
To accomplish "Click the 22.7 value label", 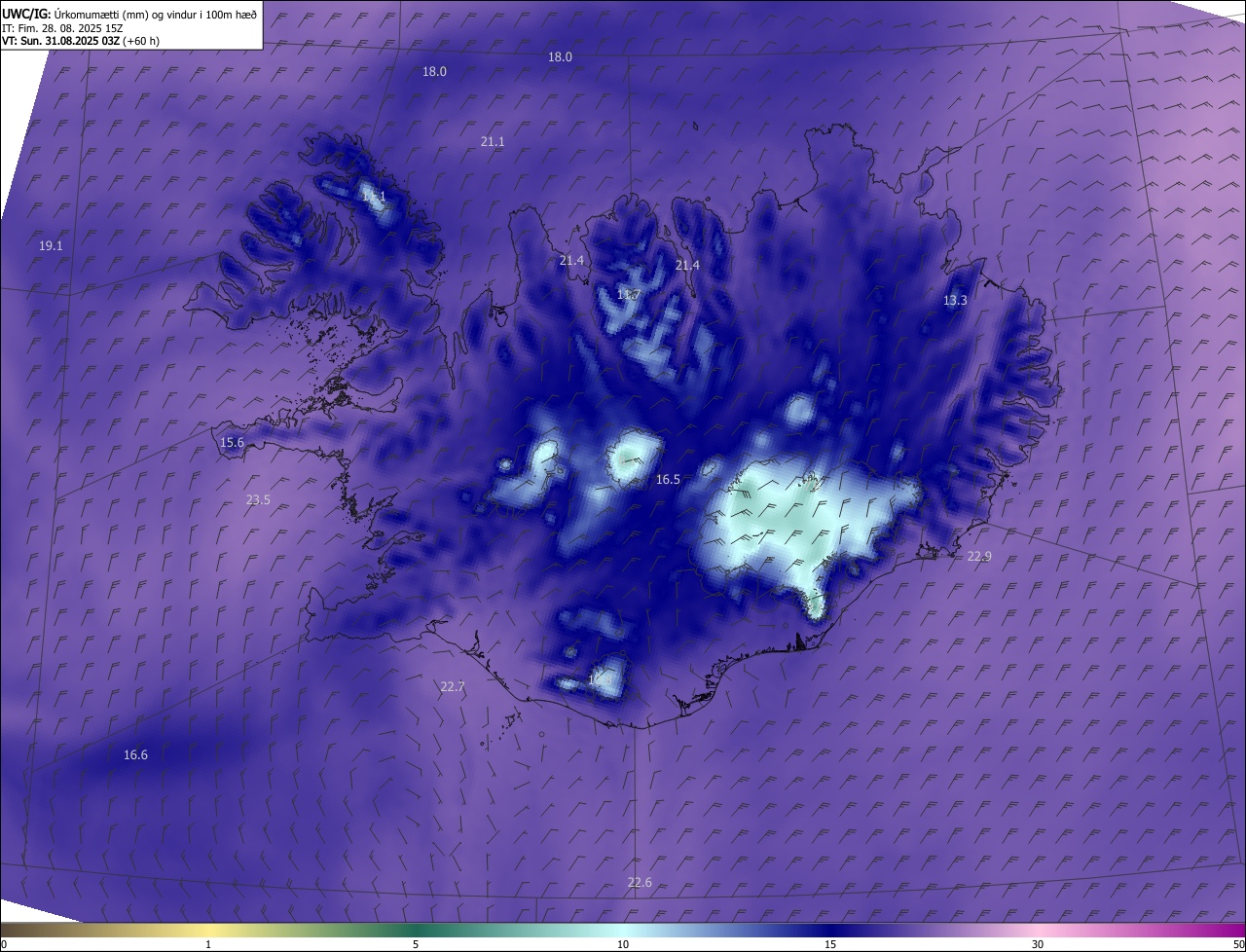I will click(x=453, y=687).
